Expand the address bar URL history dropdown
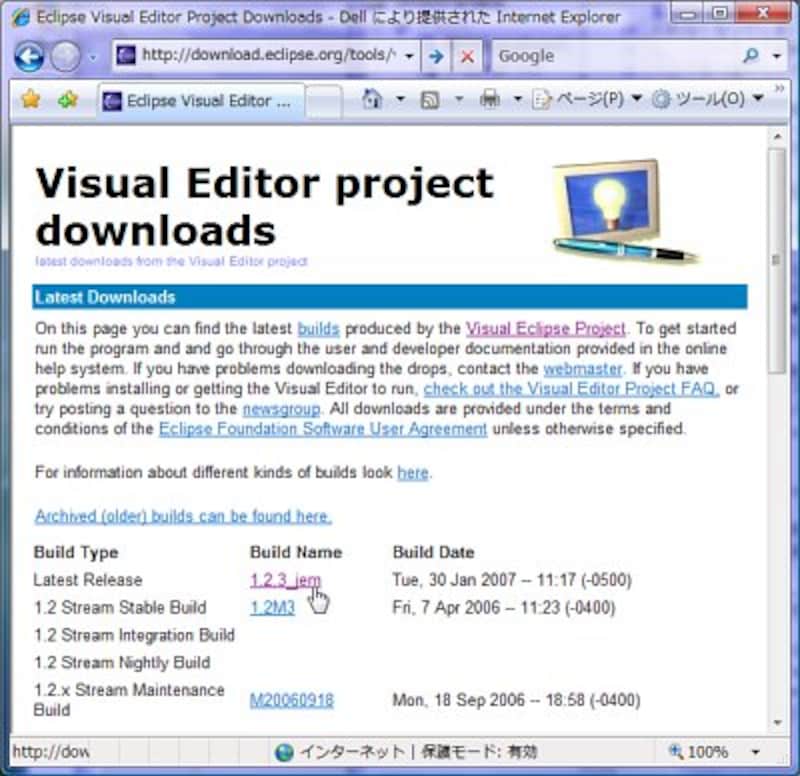The image size is (800, 776). pyautogui.click(x=409, y=56)
